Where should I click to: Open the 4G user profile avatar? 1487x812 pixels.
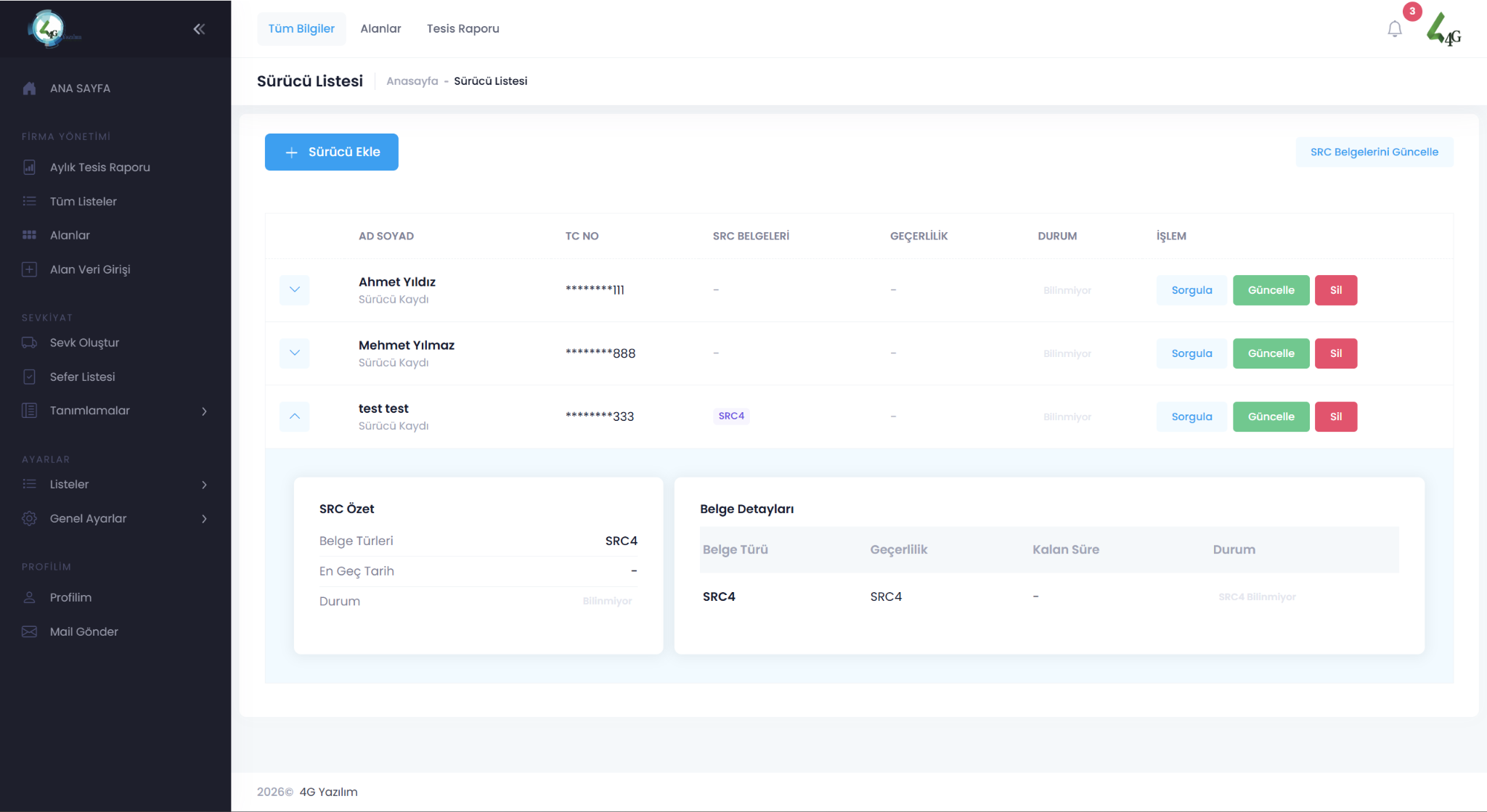click(1443, 30)
